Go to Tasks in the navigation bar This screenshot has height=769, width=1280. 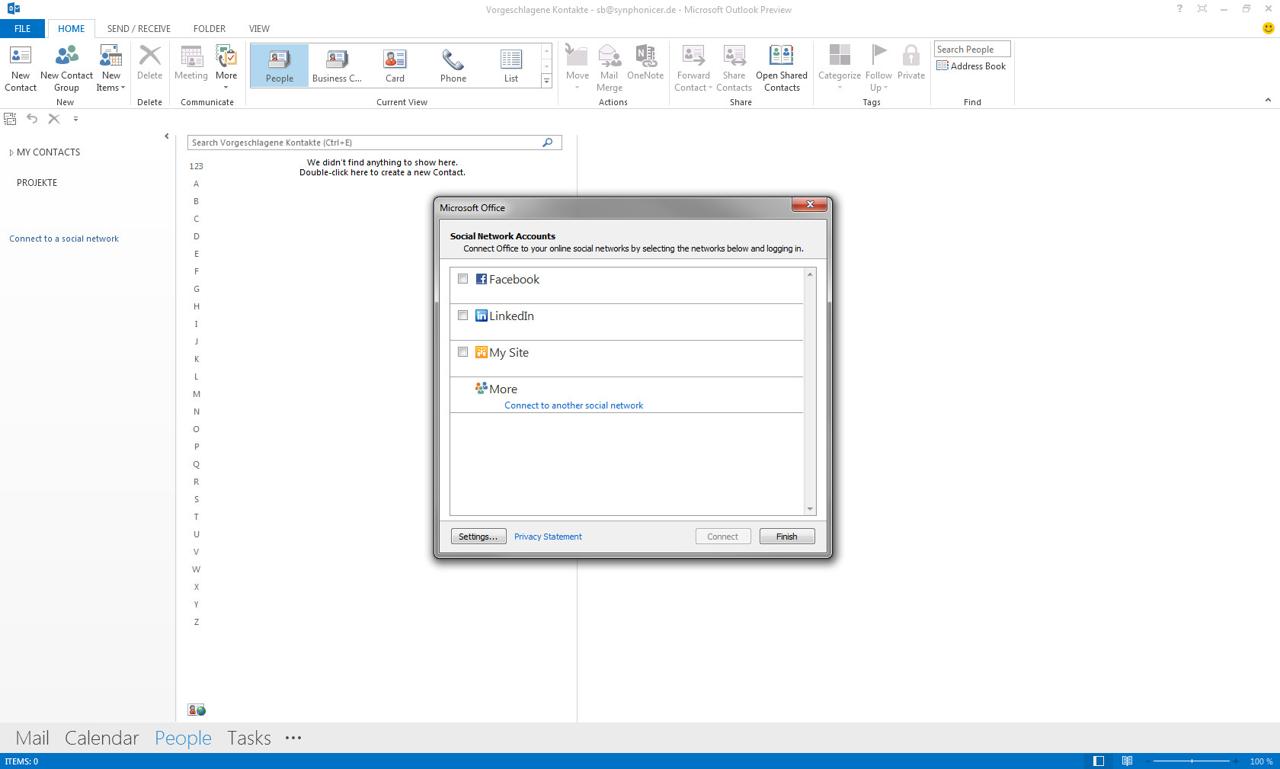pos(249,738)
